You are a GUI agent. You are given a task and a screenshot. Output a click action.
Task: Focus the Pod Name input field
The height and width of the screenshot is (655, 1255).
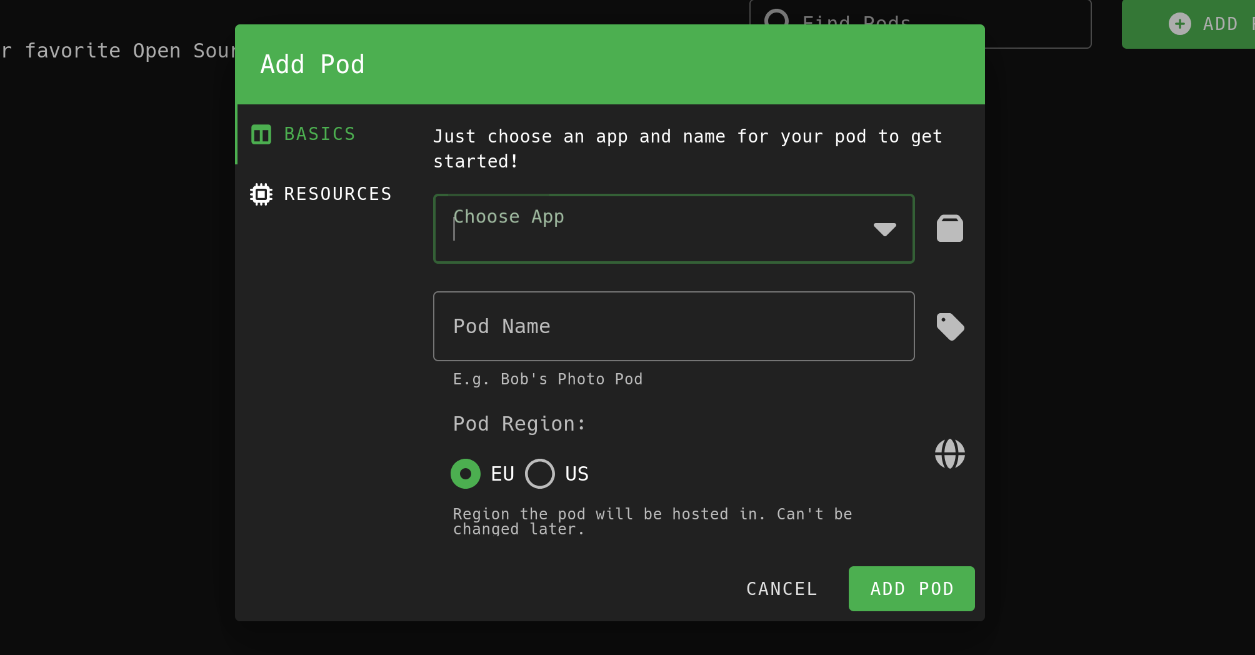click(x=673, y=327)
